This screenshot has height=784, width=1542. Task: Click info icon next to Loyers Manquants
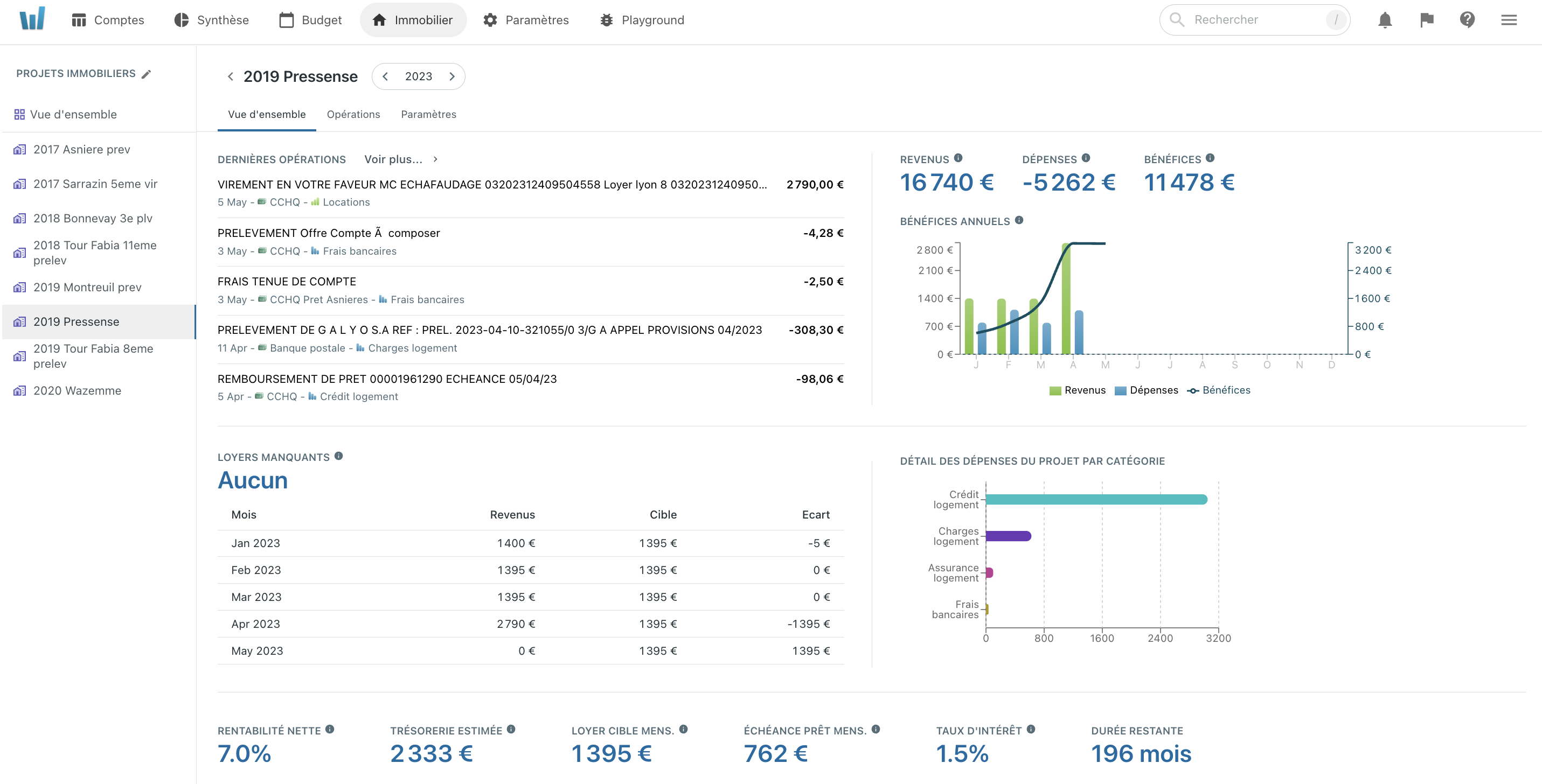[x=339, y=456]
